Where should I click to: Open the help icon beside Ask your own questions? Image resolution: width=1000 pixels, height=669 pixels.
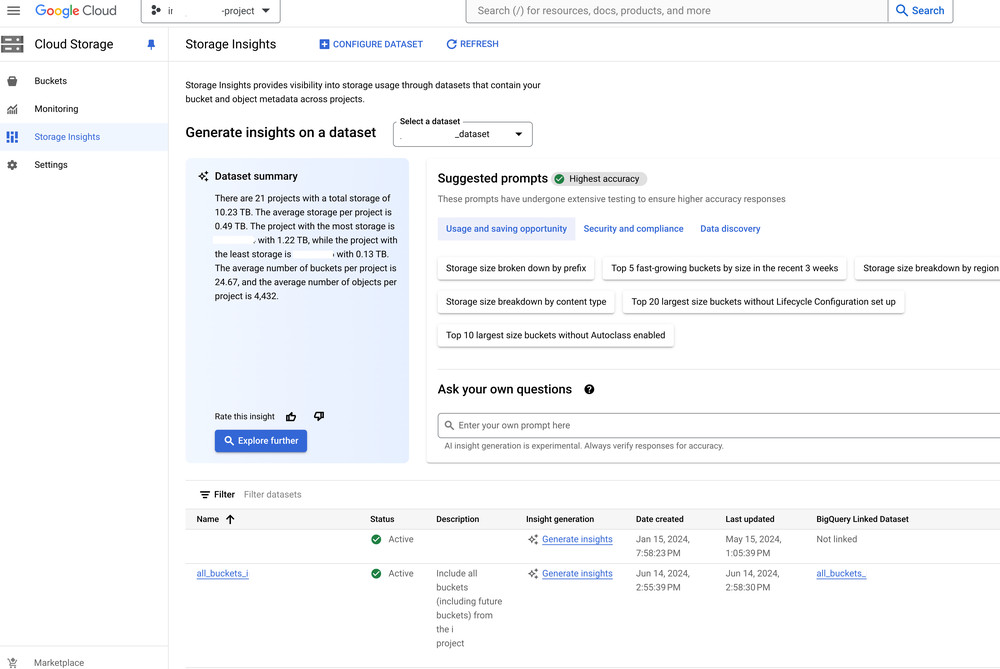point(589,390)
